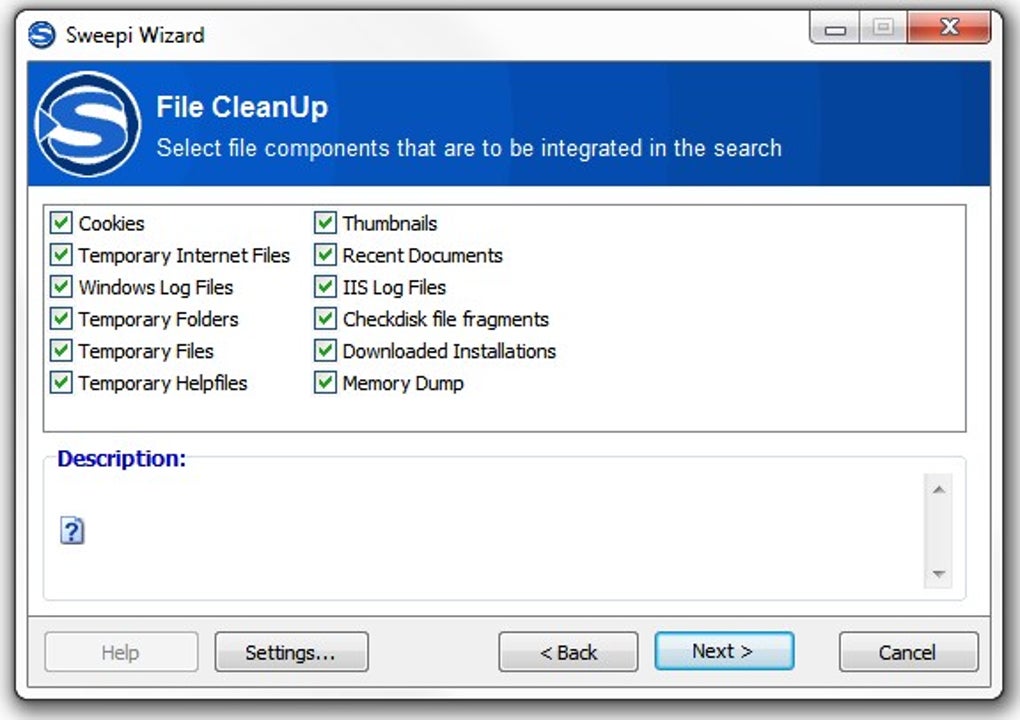Click the File CleanUp heading
The image size is (1020, 720).
coord(242,107)
